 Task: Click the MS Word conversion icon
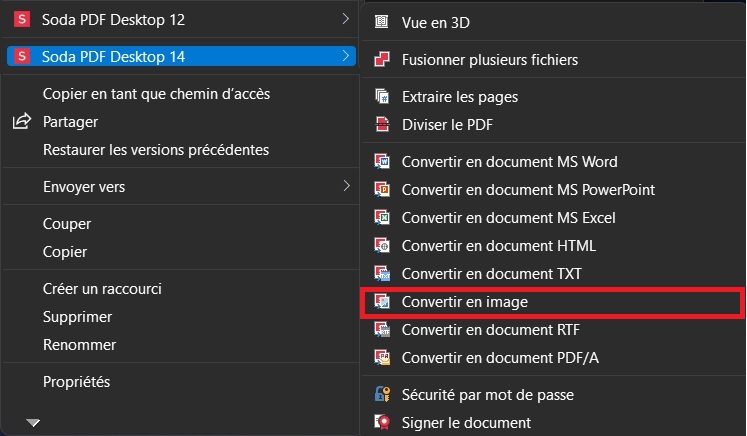pyautogui.click(x=382, y=162)
